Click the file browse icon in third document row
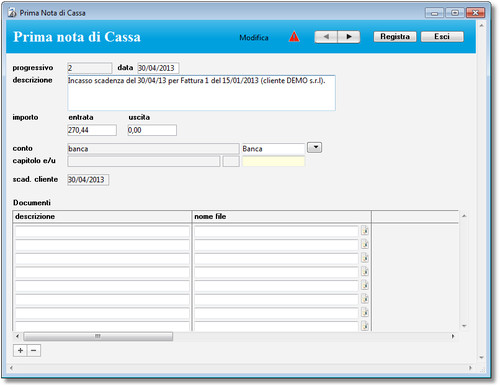Viewport: 500px width, 387px height. point(365,258)
